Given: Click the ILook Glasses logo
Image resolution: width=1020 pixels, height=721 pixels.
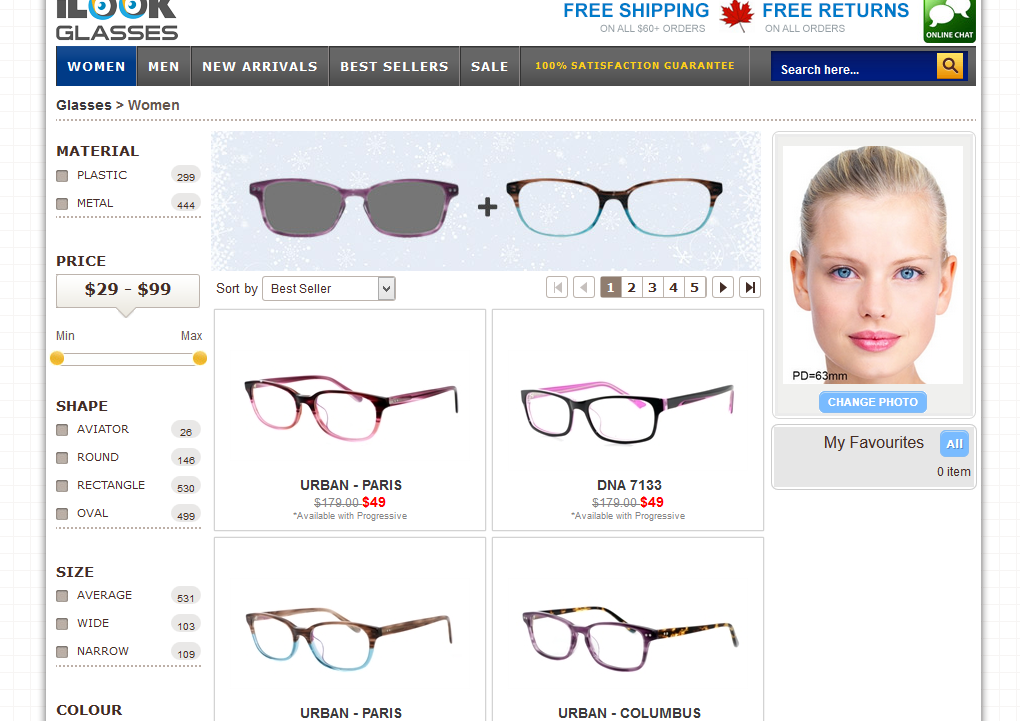Looking at the screenshot, I should [x=116, y=20].
